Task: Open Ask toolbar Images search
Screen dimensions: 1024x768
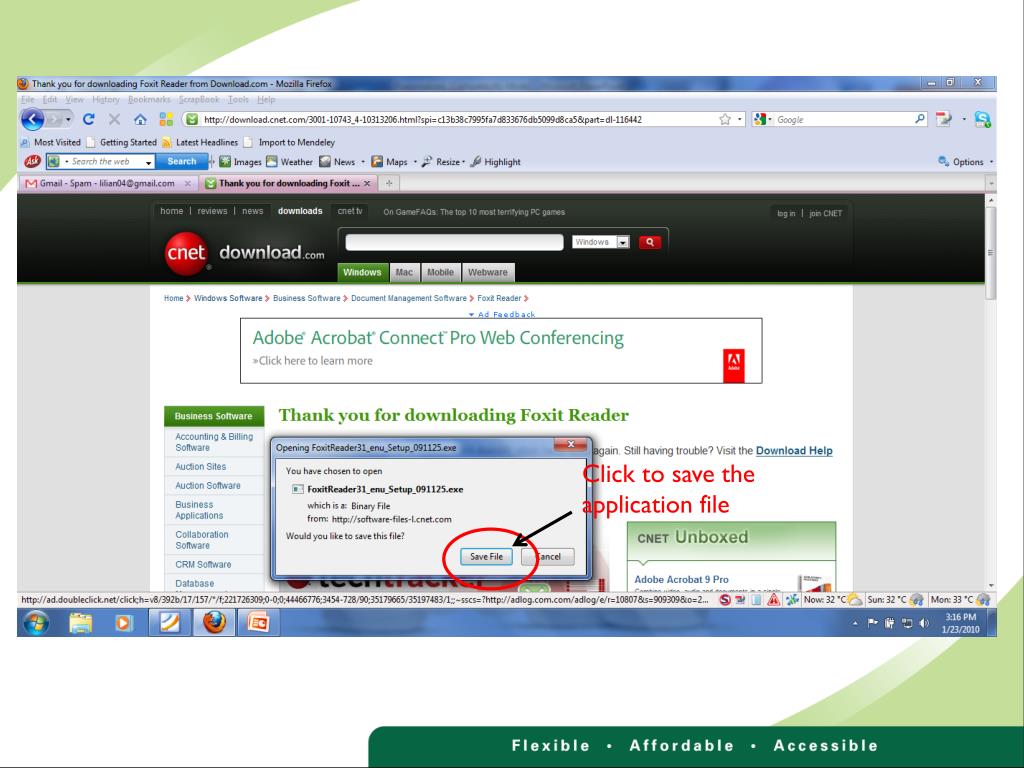Action: (240, 162)
